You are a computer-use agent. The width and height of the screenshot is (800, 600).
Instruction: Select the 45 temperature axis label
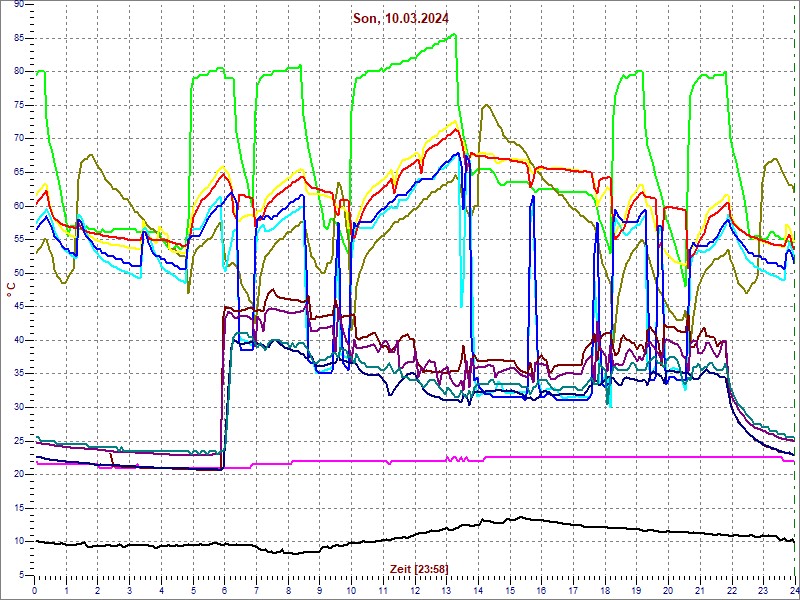click(x=19, y=307)
